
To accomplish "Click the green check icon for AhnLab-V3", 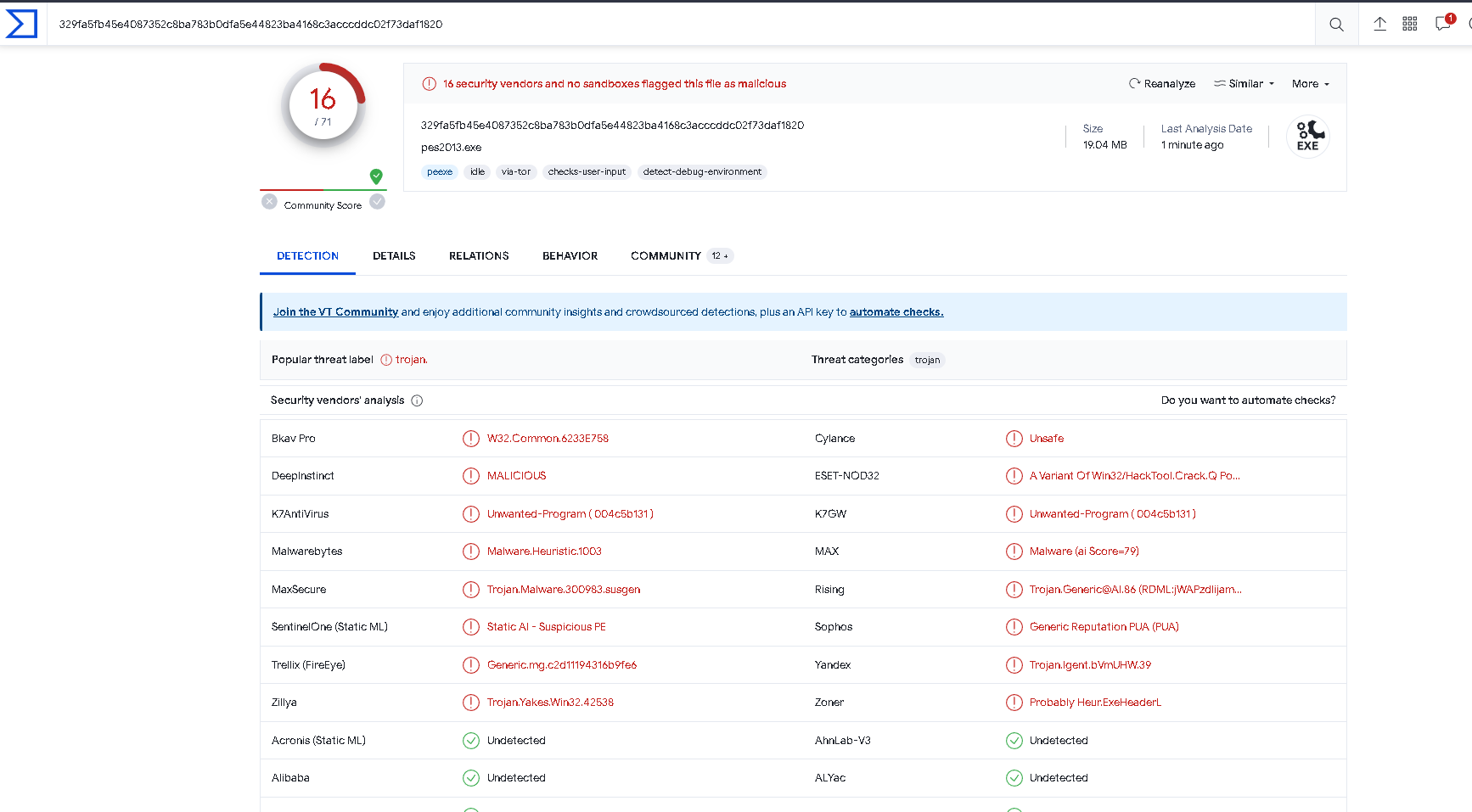I will coord(1014,741).
